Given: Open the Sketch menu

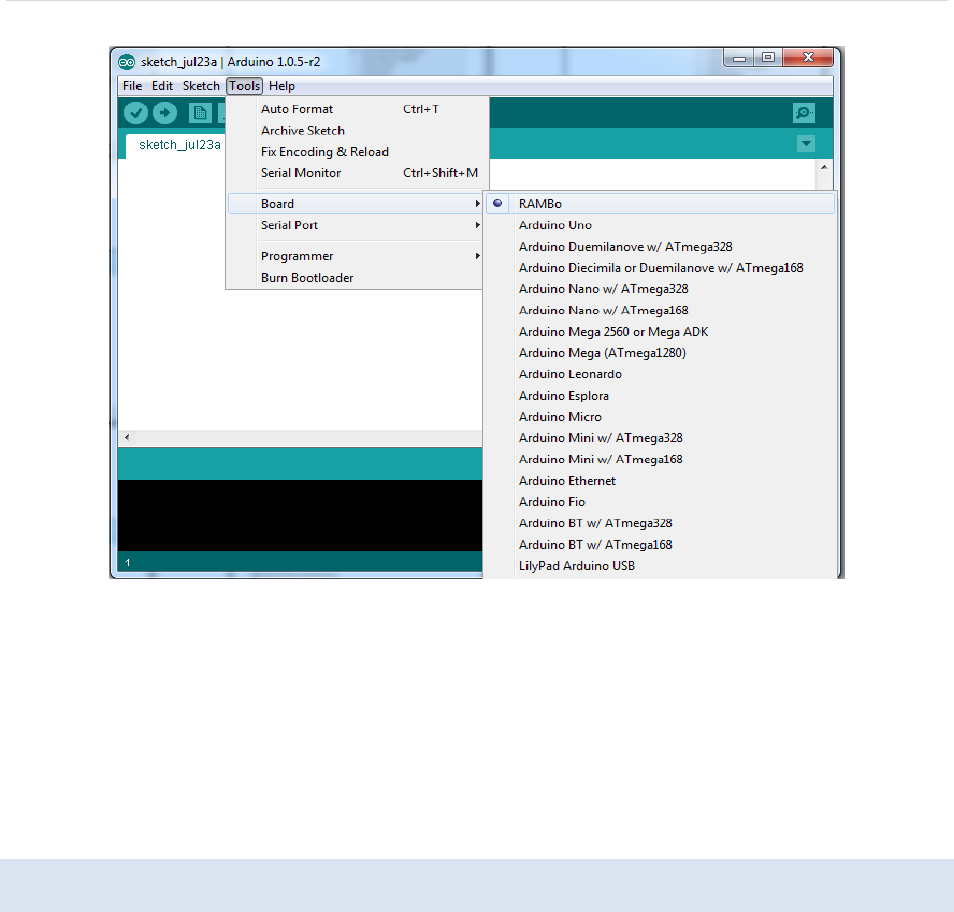Looking at the screenshot, I should click(x=201, y=86).
